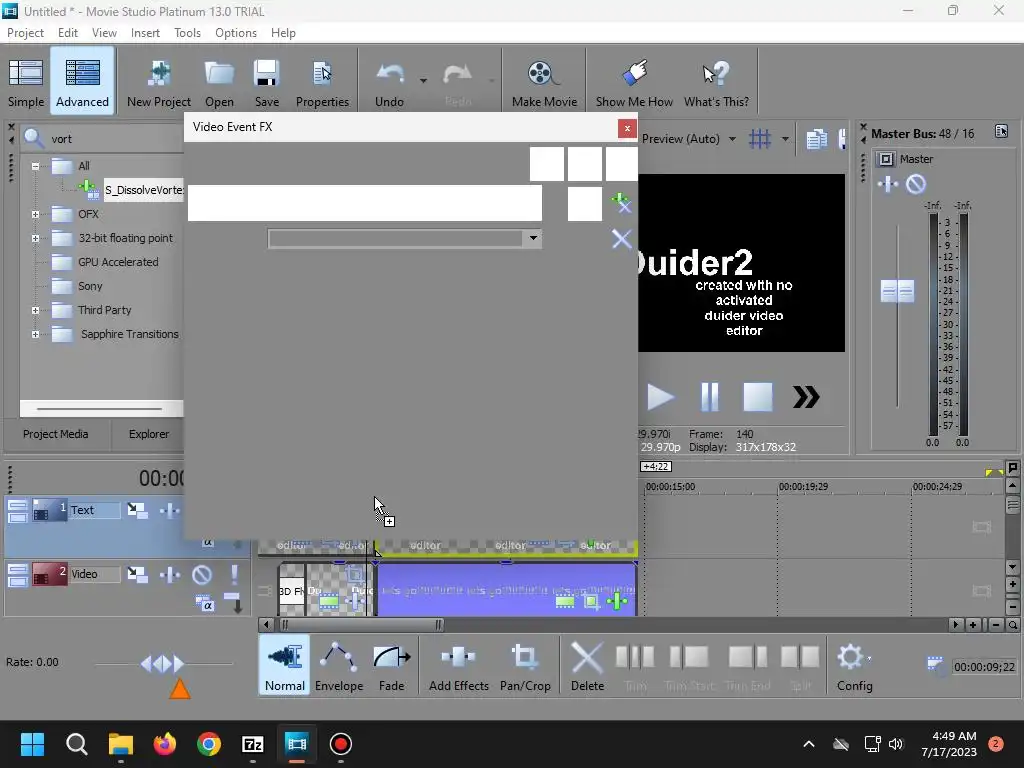Screen dimensions: 1024x768
Task: Minimize the Text track height
Action: tap(17, 505)
